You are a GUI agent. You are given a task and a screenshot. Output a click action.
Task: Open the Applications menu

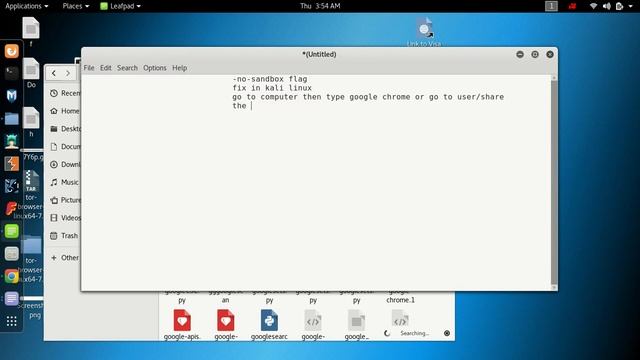pos(27,6)
